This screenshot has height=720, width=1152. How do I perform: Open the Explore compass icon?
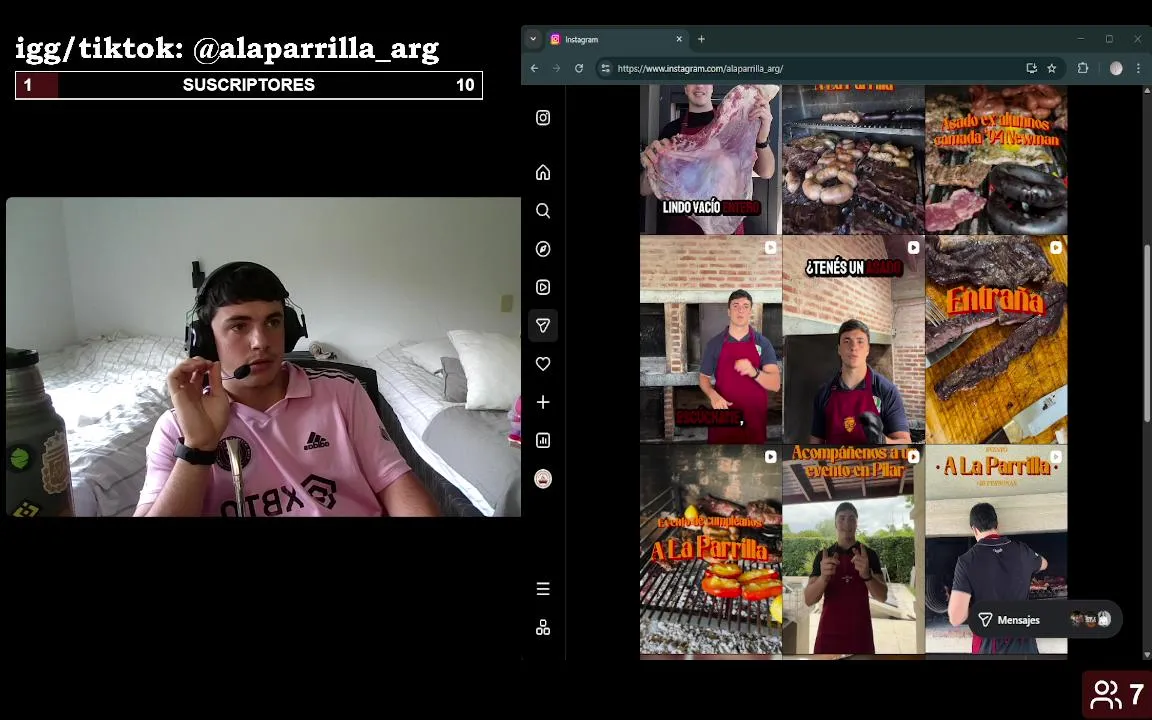coord(543,249)
